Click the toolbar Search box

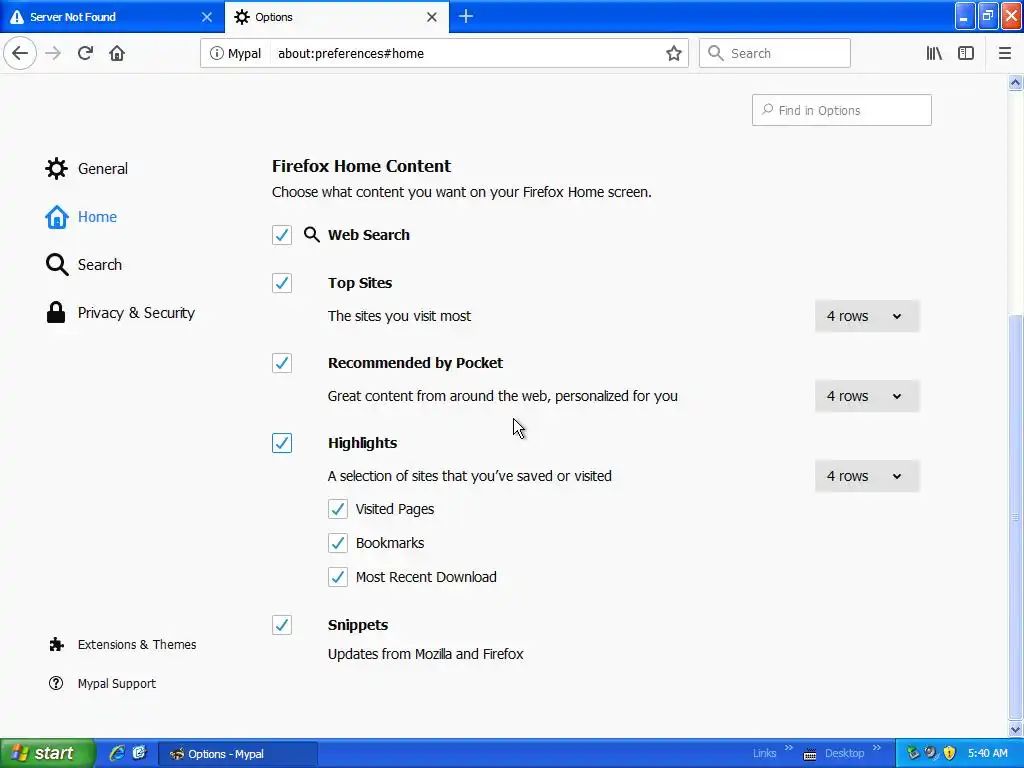pyautogui.click(x=775, y=54)
